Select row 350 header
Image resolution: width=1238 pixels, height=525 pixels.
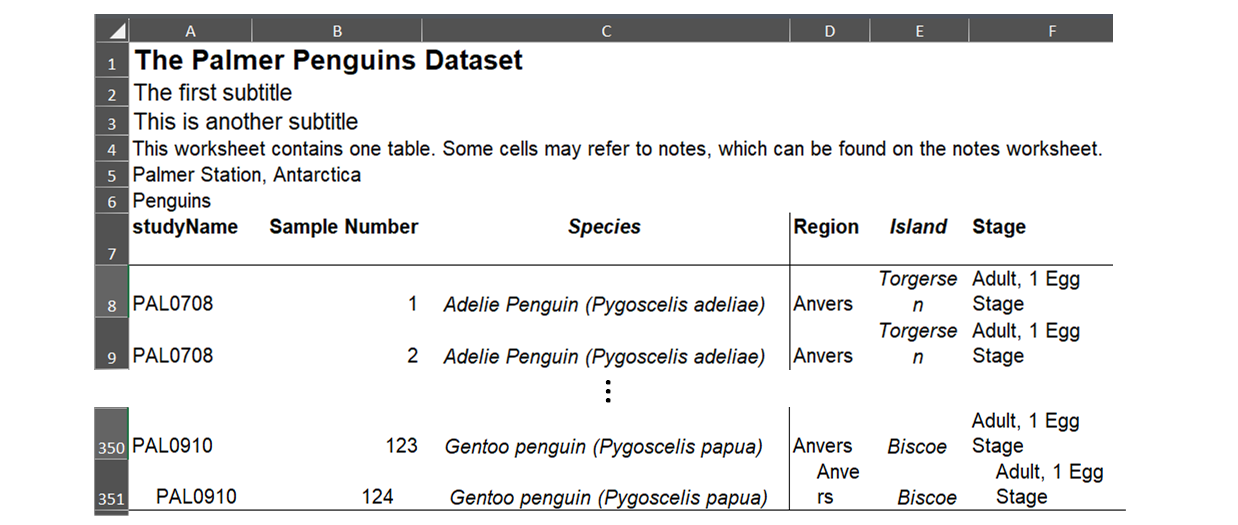[111, 448]
